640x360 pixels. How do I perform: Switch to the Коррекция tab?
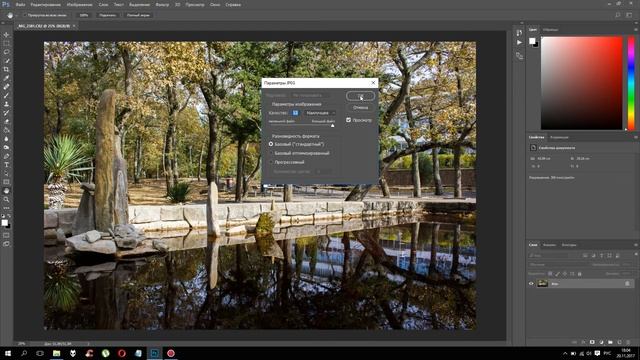[x=559, y=137]
